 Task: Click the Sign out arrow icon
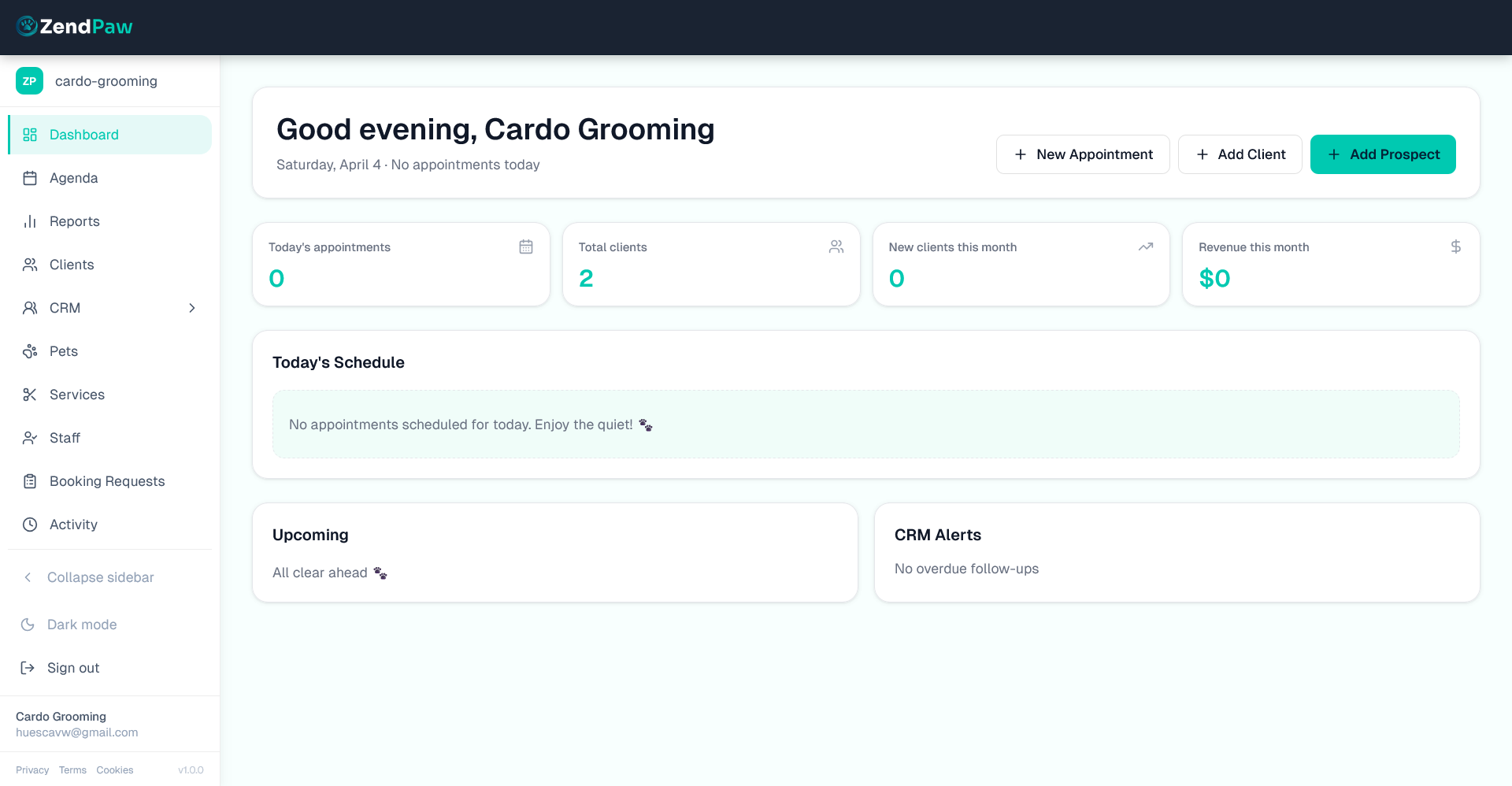click(x=28, y=668)
